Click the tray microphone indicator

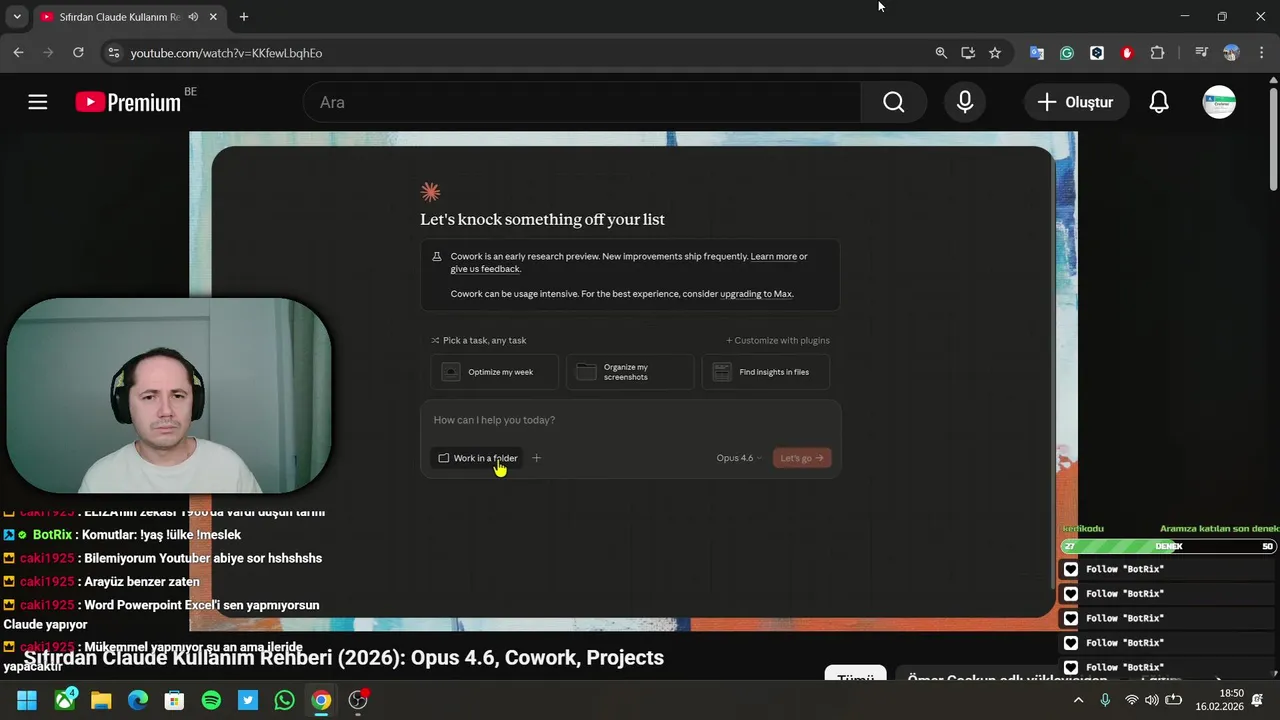pos(1105,700)
